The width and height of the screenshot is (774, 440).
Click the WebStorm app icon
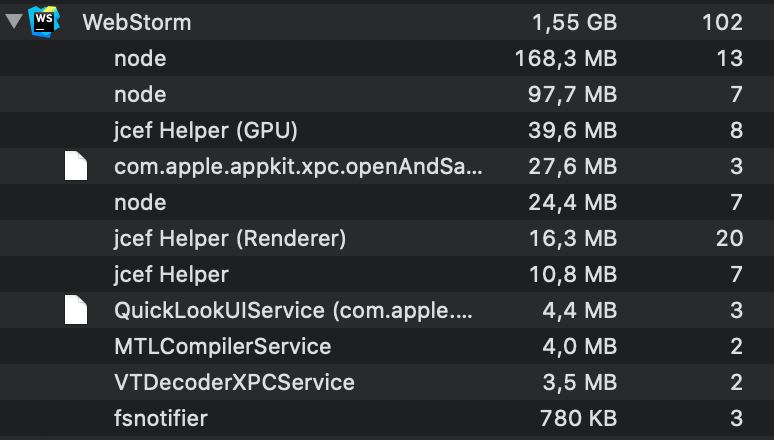click(x=44, y=22)
